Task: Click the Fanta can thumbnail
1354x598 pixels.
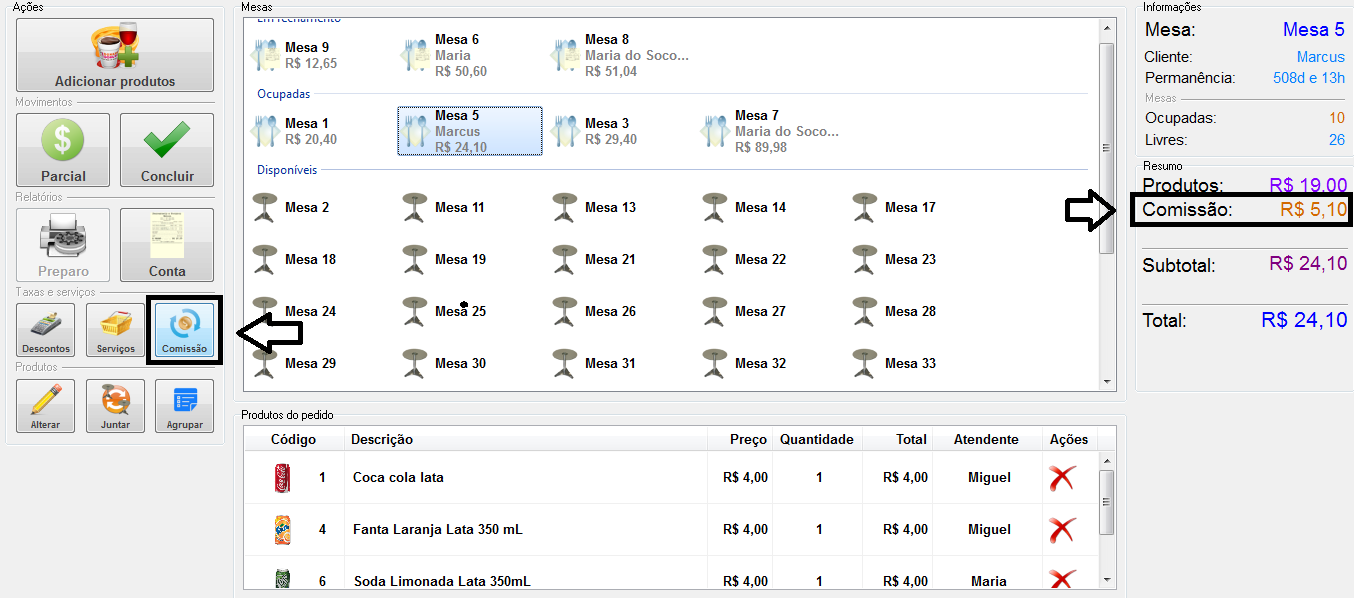Action: [x=283, y=530]
